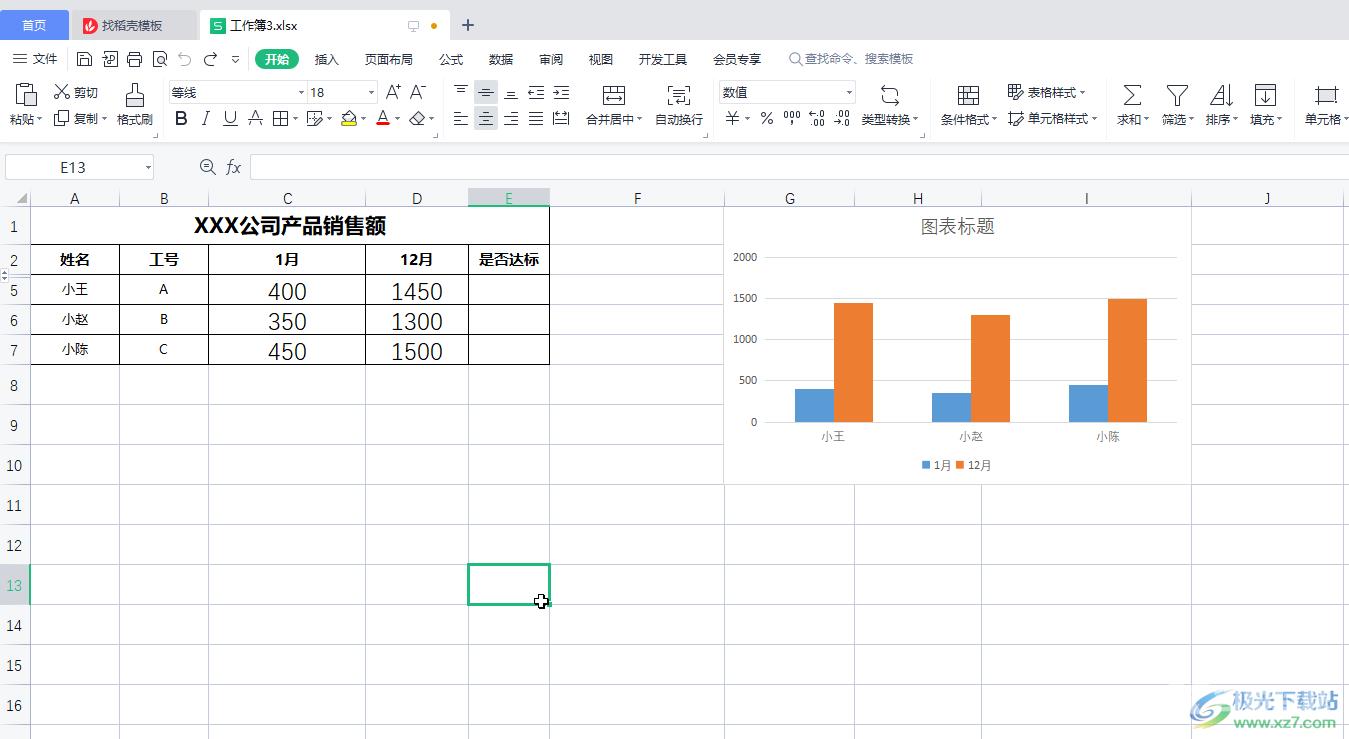Image resolution: width=1349 pixels, height=739 pixels.
Task: Click the formula bar input
Action: 798,167
